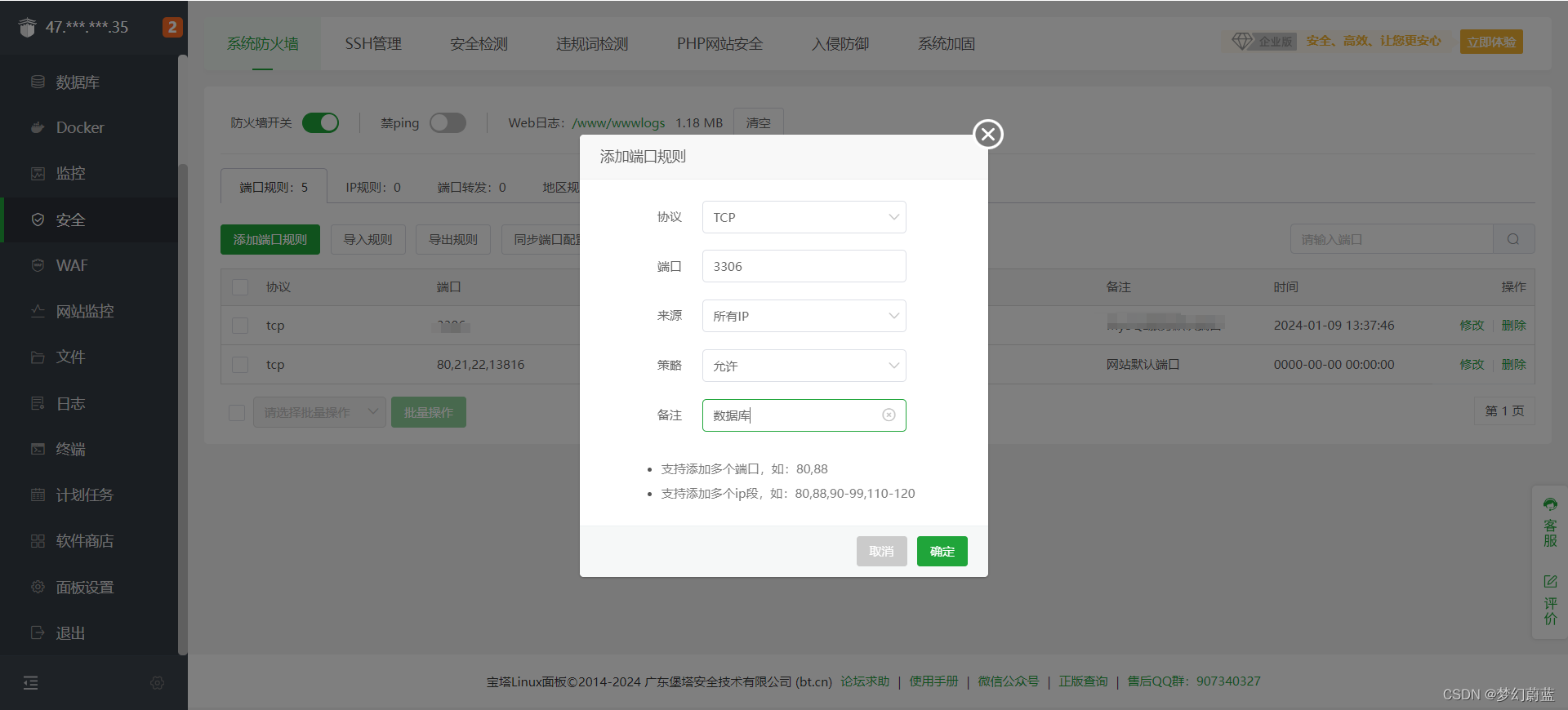Confirm the new port rule
Image resolution: width=1568 pixels, height=710 pixels.
coord(942,551)
